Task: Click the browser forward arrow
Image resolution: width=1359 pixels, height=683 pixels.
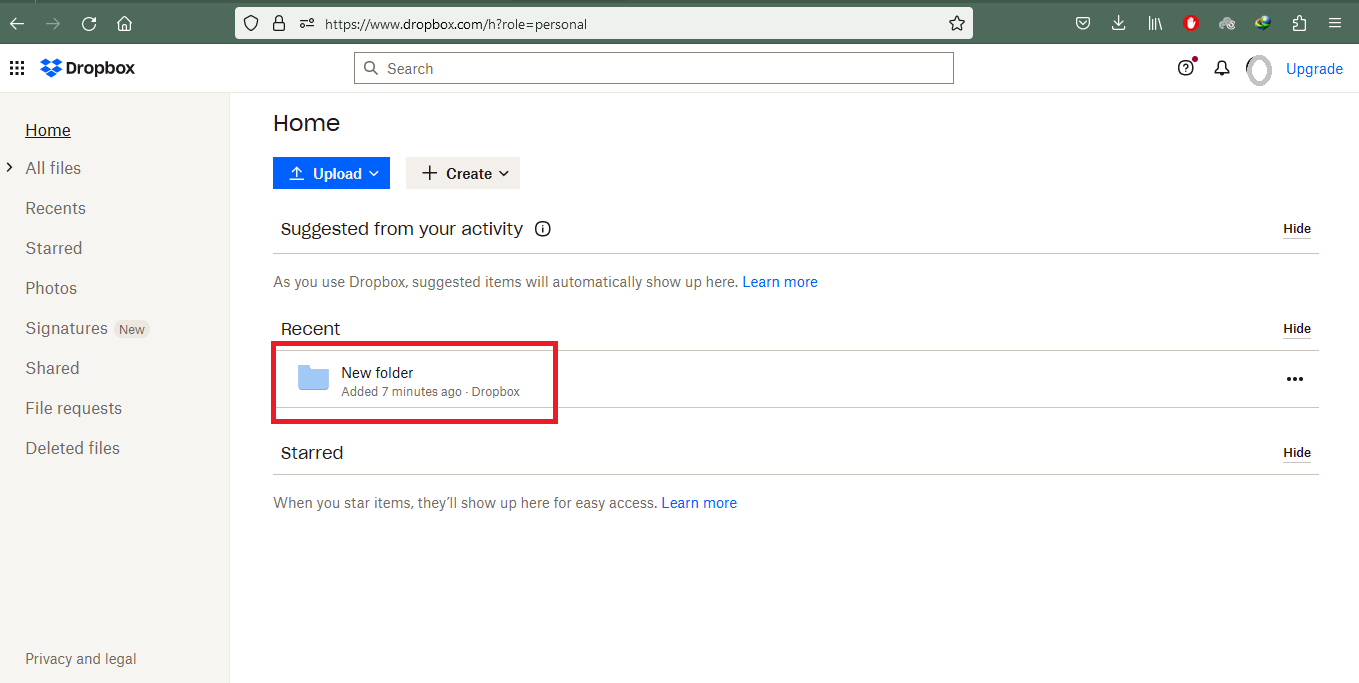Action: 53,23
